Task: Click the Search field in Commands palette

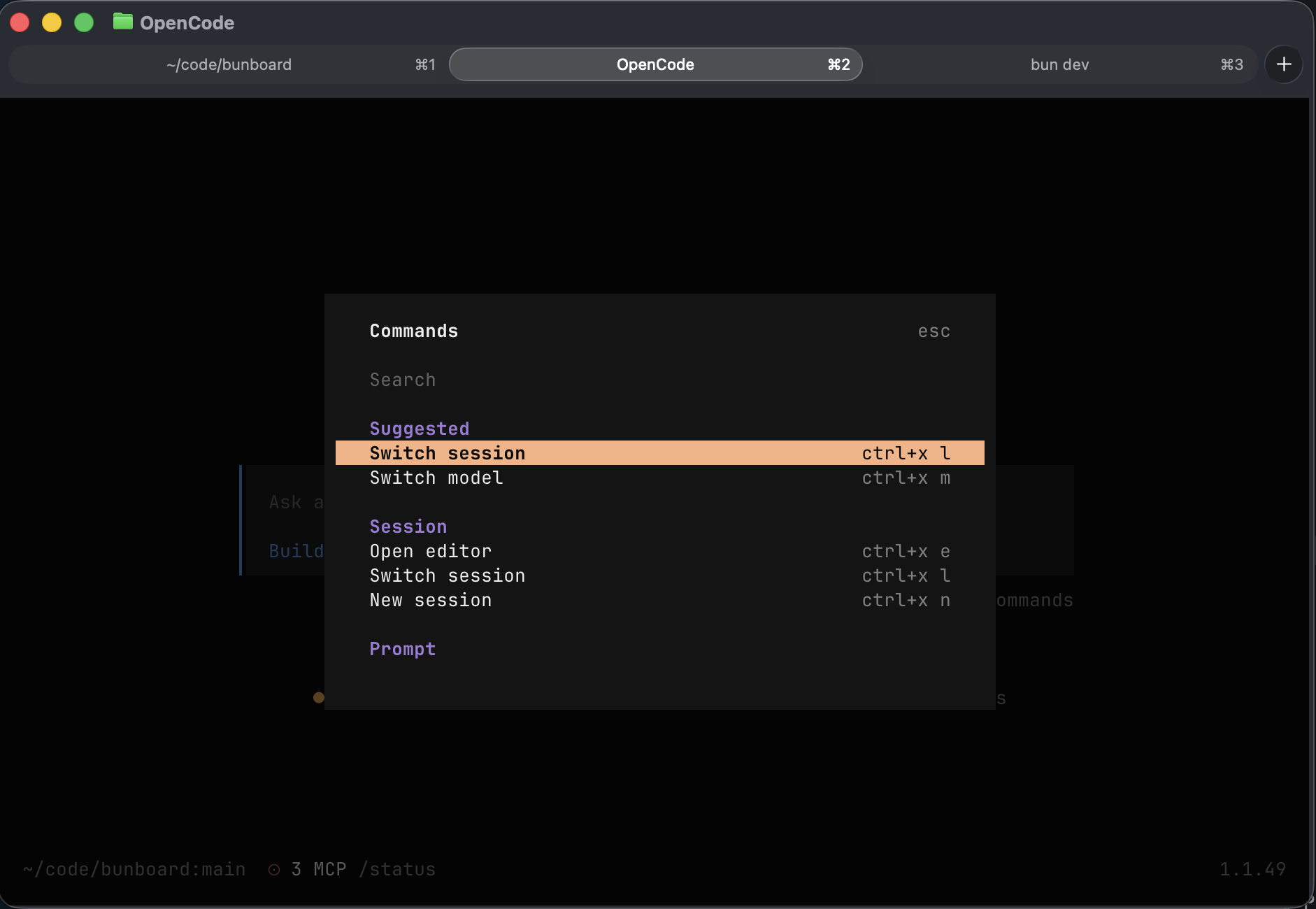Action: [660, 380]
